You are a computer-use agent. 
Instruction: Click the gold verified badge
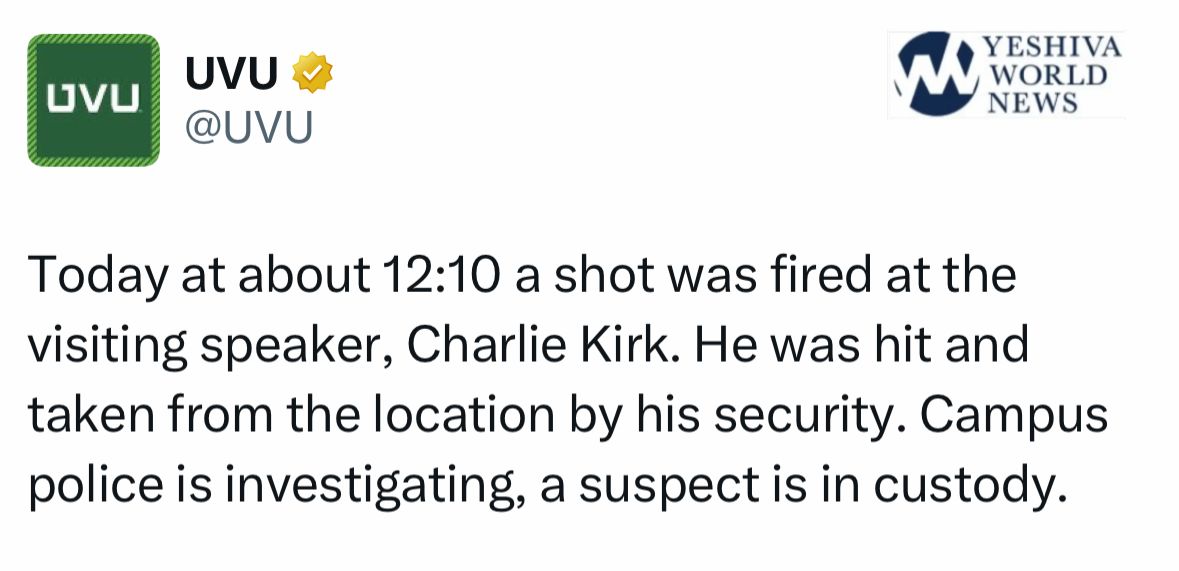[x=311, y=73]
